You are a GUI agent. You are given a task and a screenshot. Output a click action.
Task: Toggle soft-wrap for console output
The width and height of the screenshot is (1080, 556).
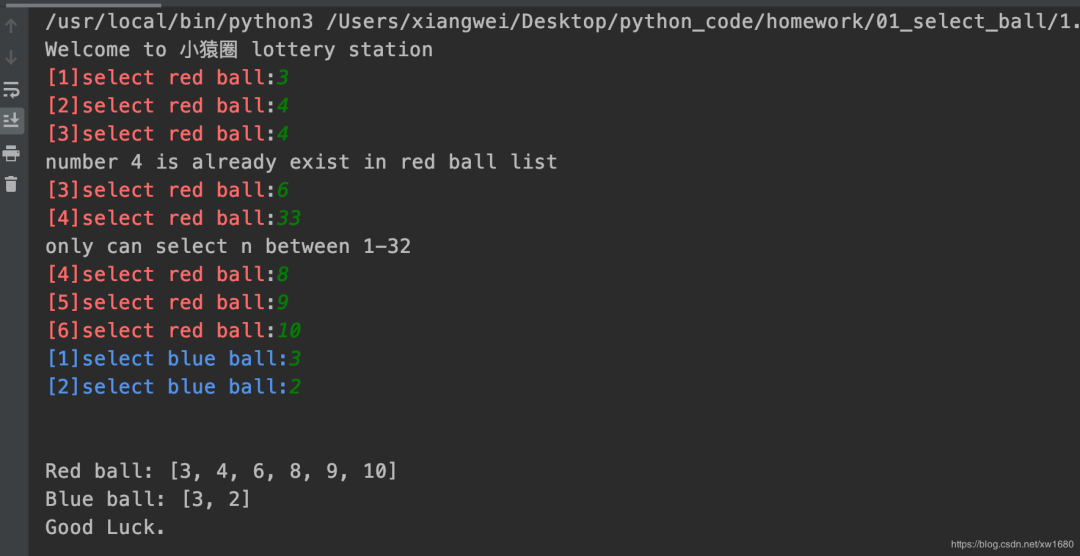pyautogui.click(x=12, y=89)
